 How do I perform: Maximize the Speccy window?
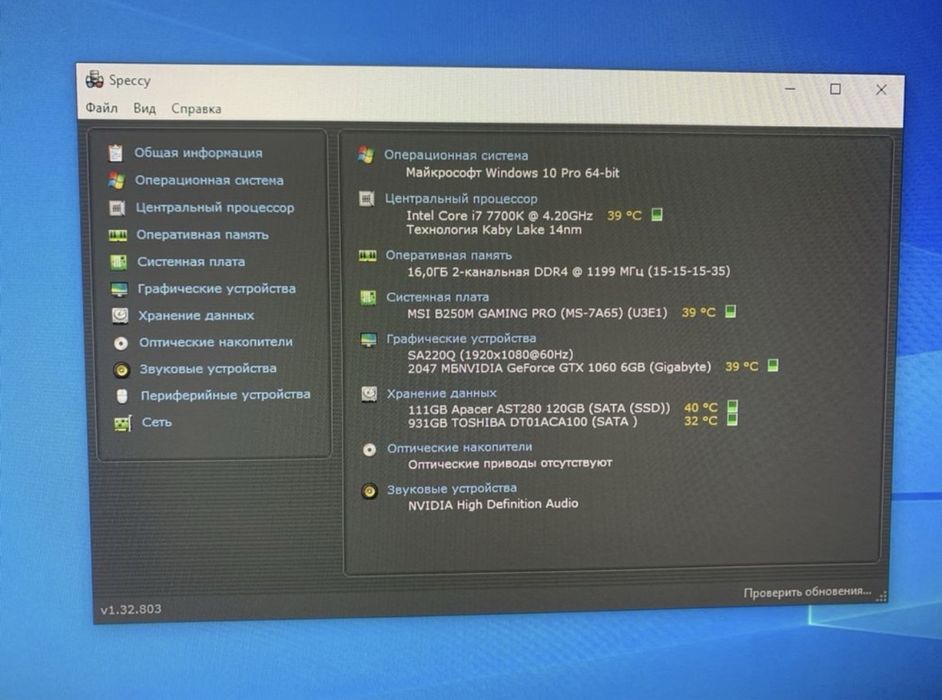point(835,89)
